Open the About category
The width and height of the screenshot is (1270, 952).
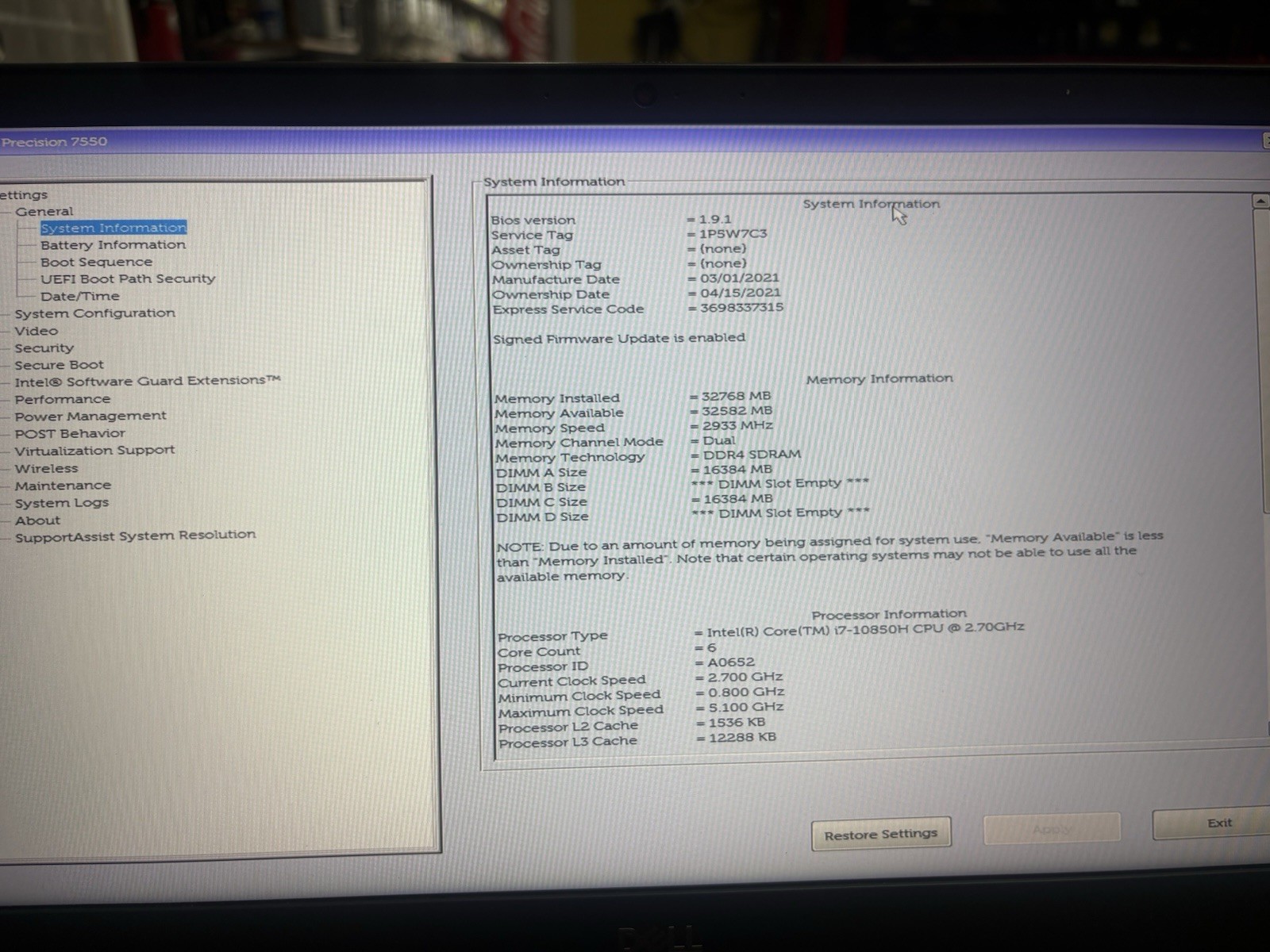37,520
